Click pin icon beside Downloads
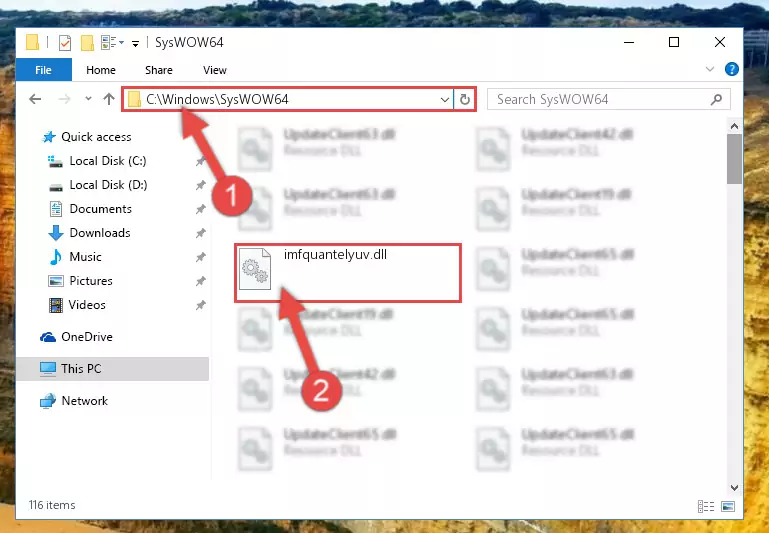This screenshot has width=769, height=533. click(x=200, y=233)
